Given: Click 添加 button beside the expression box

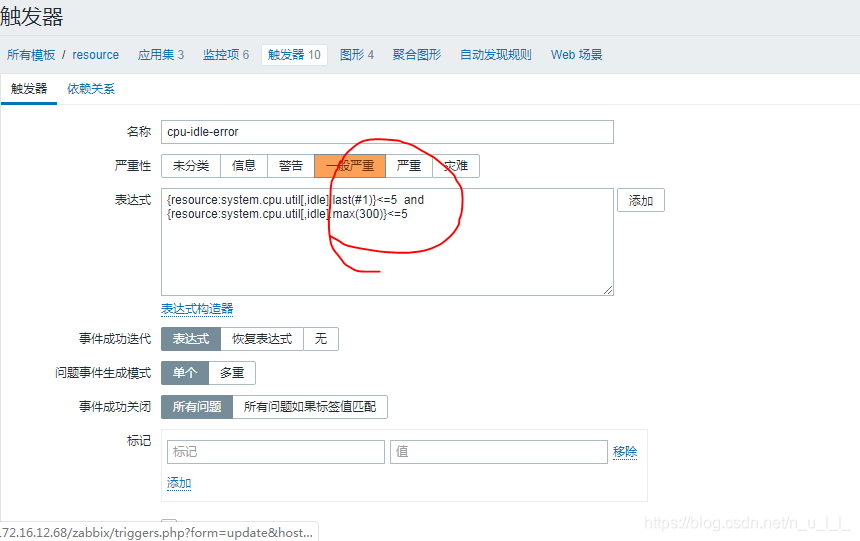Looking at the screenshot, I should [x=641, y=200].
